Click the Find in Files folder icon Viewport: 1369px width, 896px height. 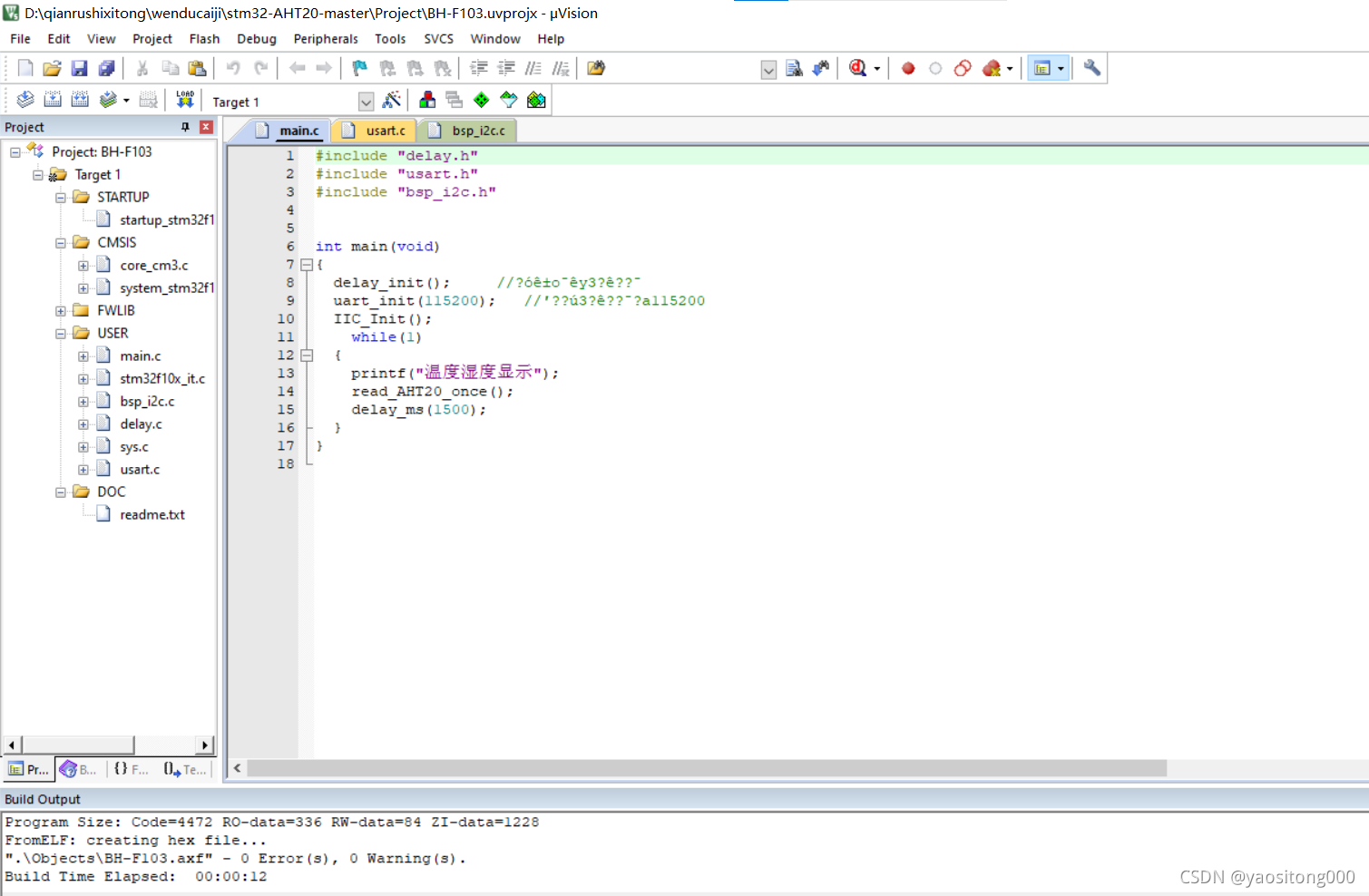point(596,68)
